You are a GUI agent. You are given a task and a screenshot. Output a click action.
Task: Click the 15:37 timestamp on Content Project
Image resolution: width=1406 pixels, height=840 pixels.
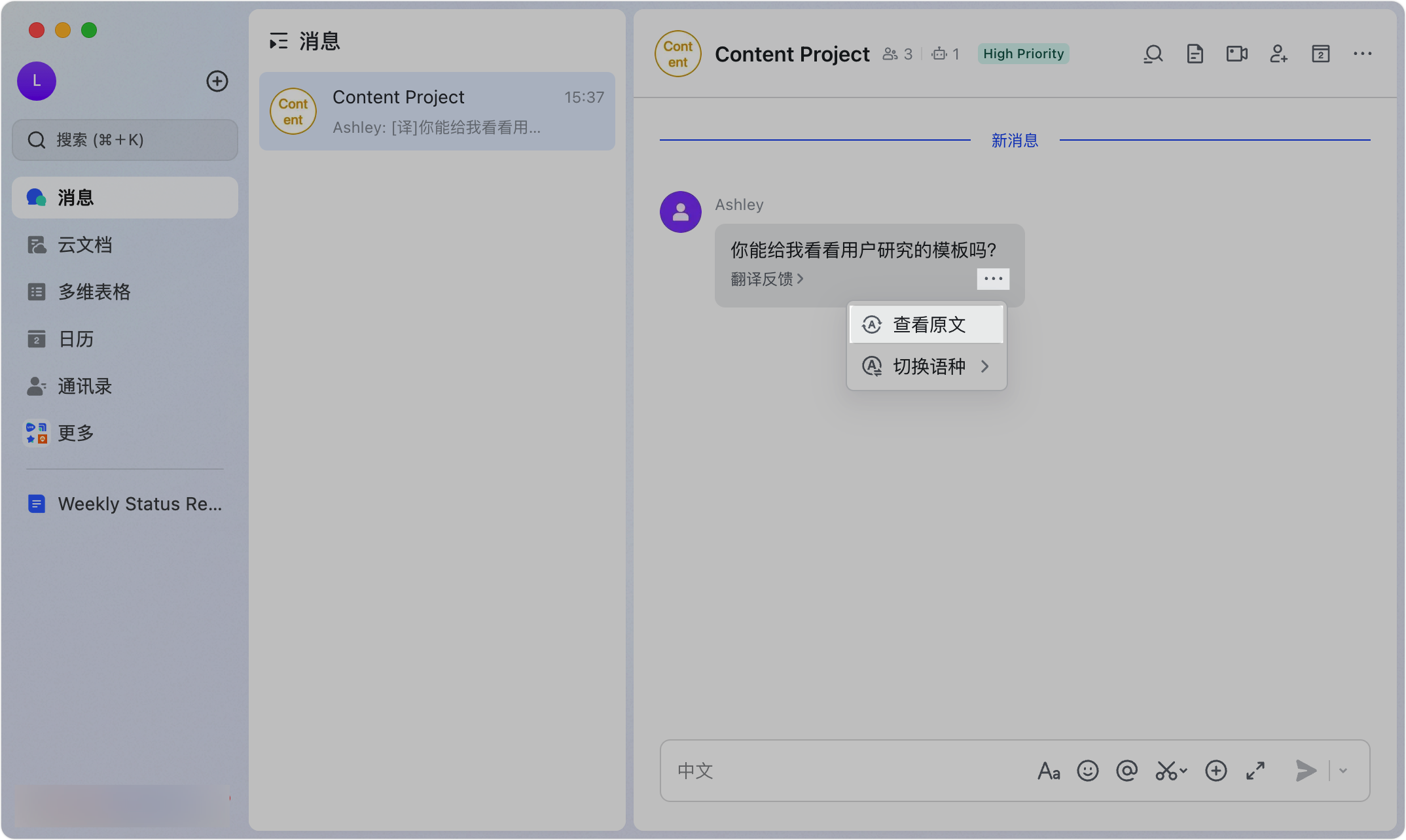click(585, 97)
